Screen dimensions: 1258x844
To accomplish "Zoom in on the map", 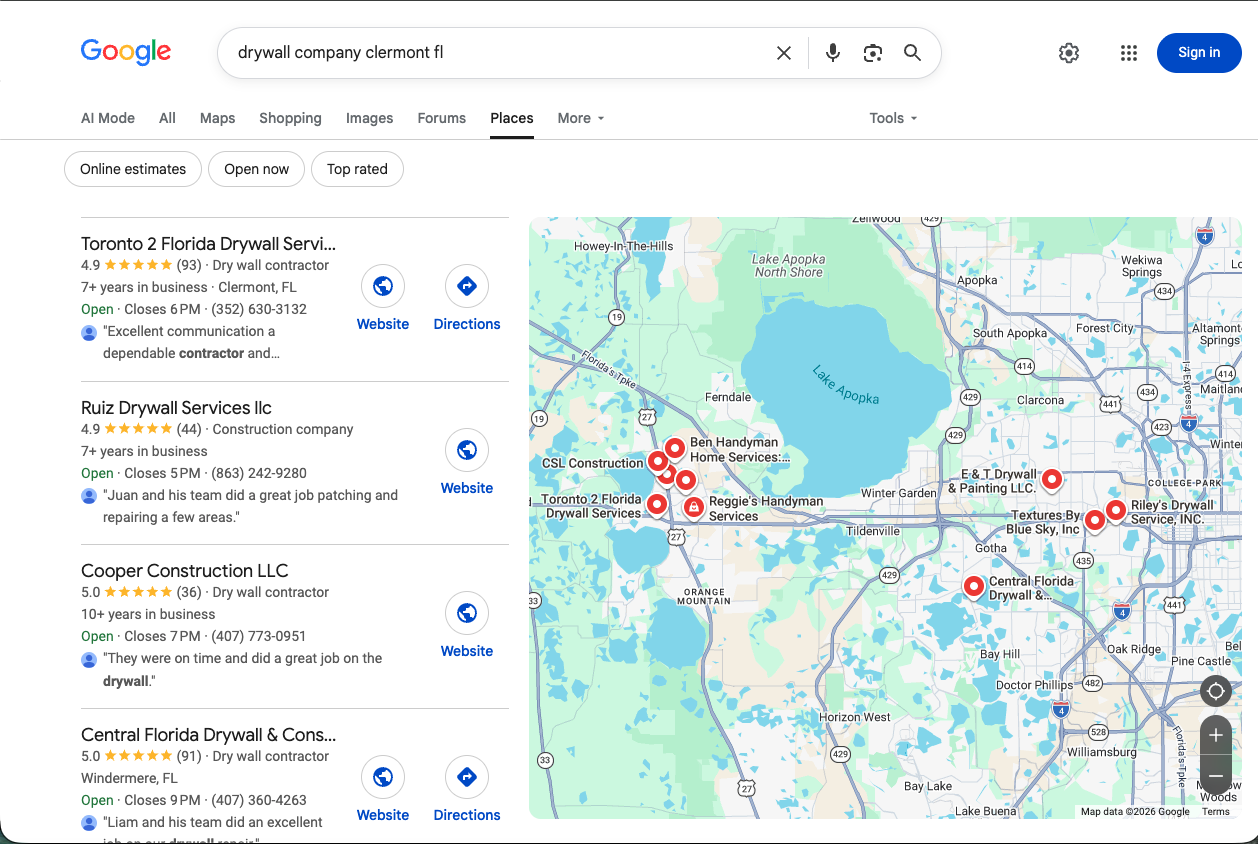I will pos(1216,735).
